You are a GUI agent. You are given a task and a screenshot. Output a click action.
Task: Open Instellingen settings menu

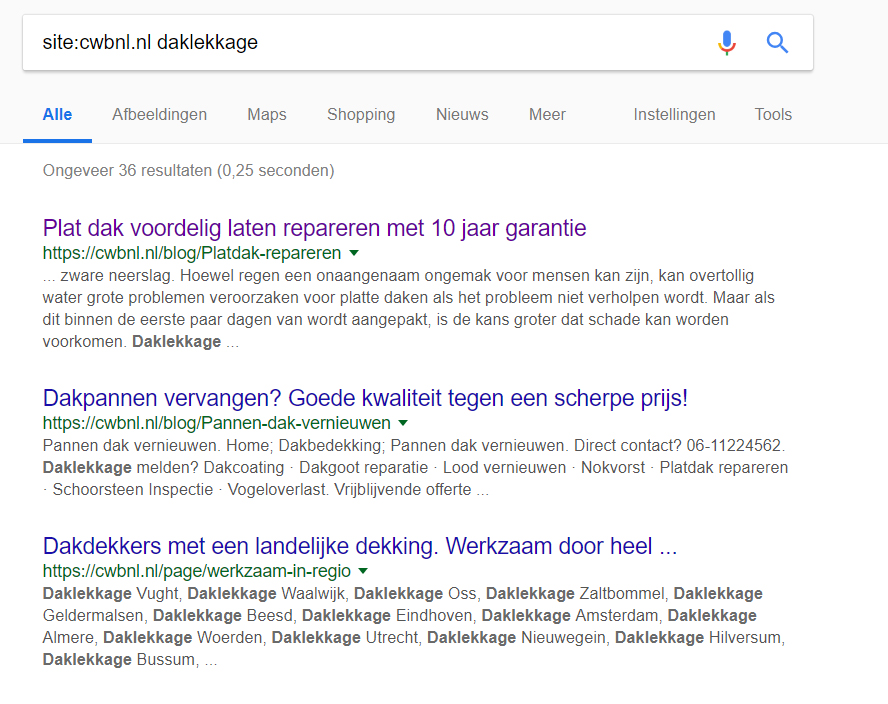pos(674,114)
